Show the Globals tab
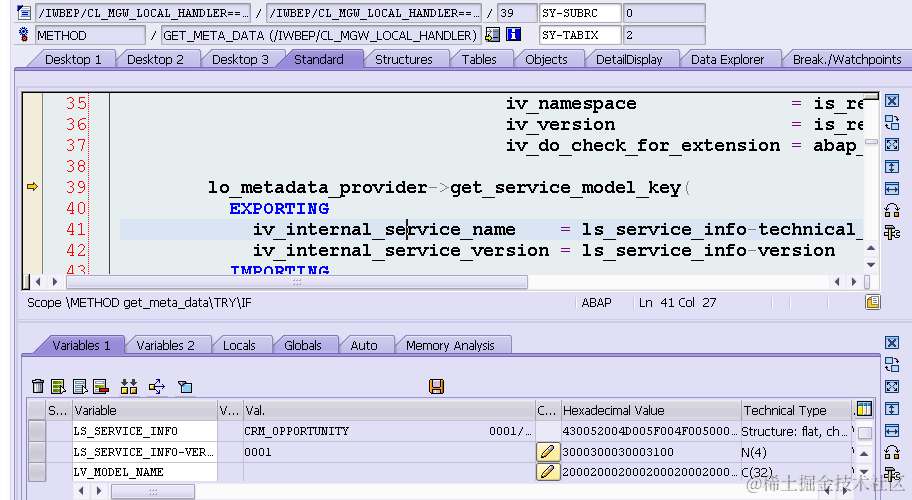912x500 pixels. 302,345
